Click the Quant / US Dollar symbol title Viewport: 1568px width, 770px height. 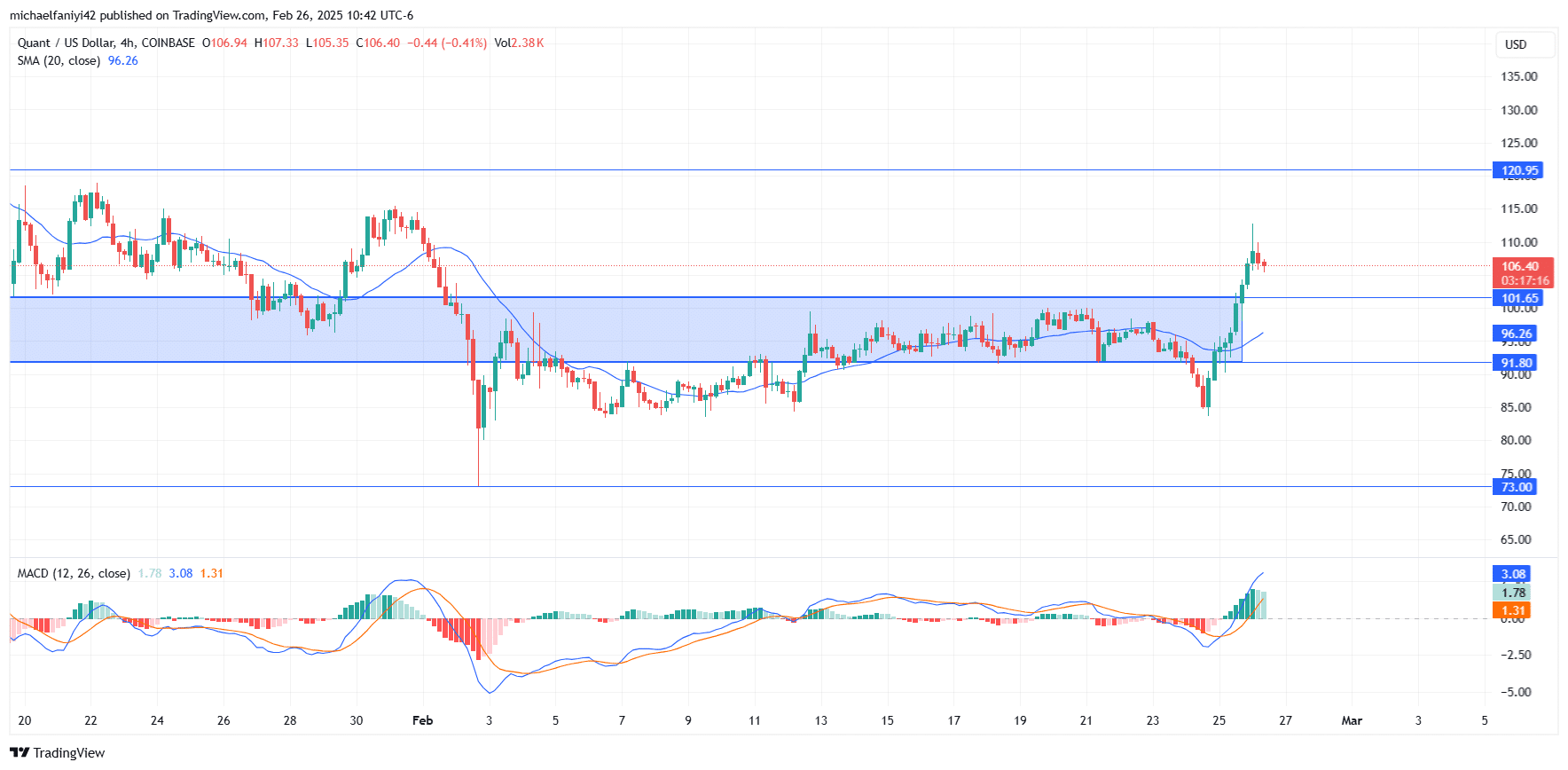click(x=66, y=43)
